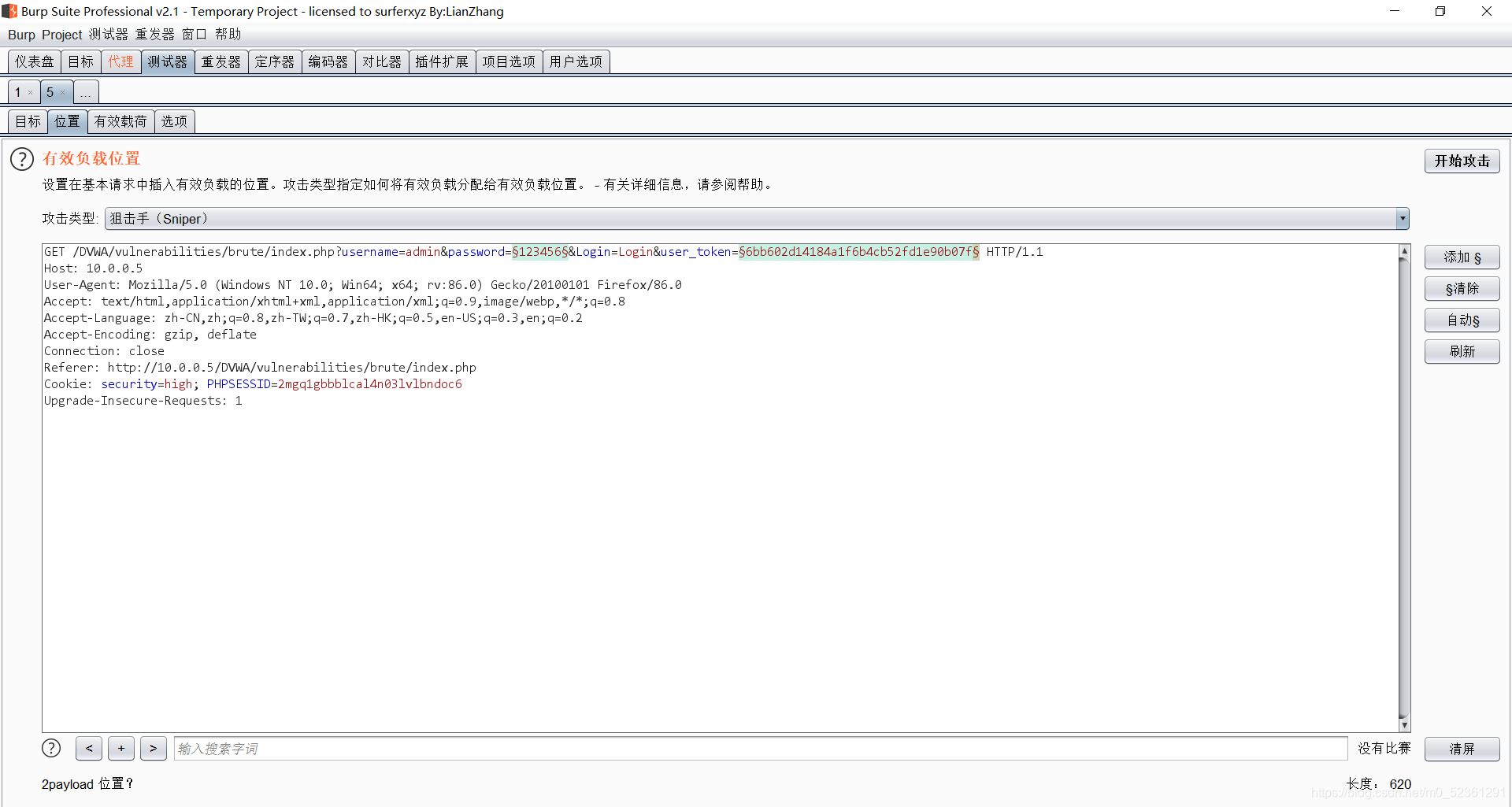The image size is (1512, 807).
Task: Click the plus search options button
Action: [x=121, y=748]
